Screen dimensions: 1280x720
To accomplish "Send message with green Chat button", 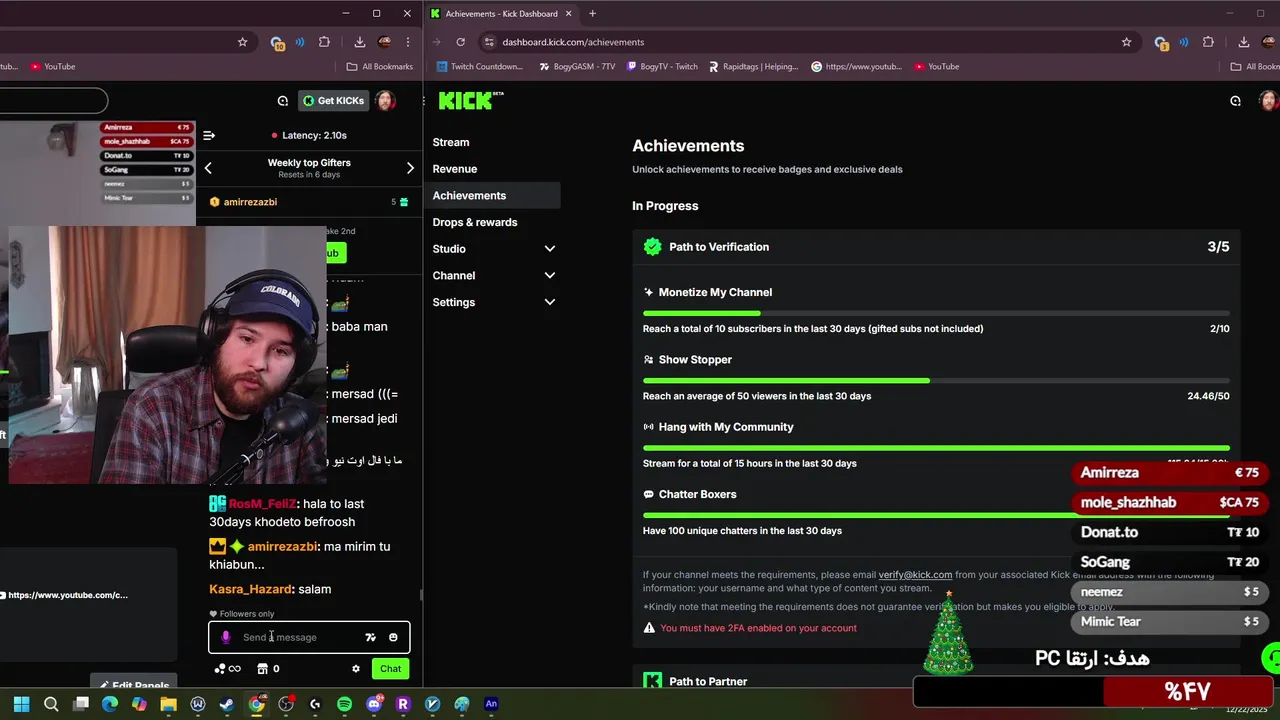I will [x=390, y=669].
